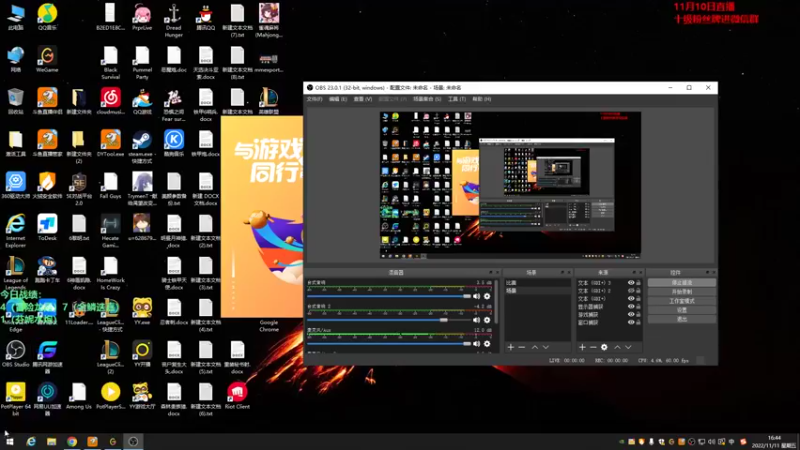The width and height of the screenshot is (800, 450).
Task: Toggle visibility of 文本 (GDI+) 2 source
Action: pos(631,291)
